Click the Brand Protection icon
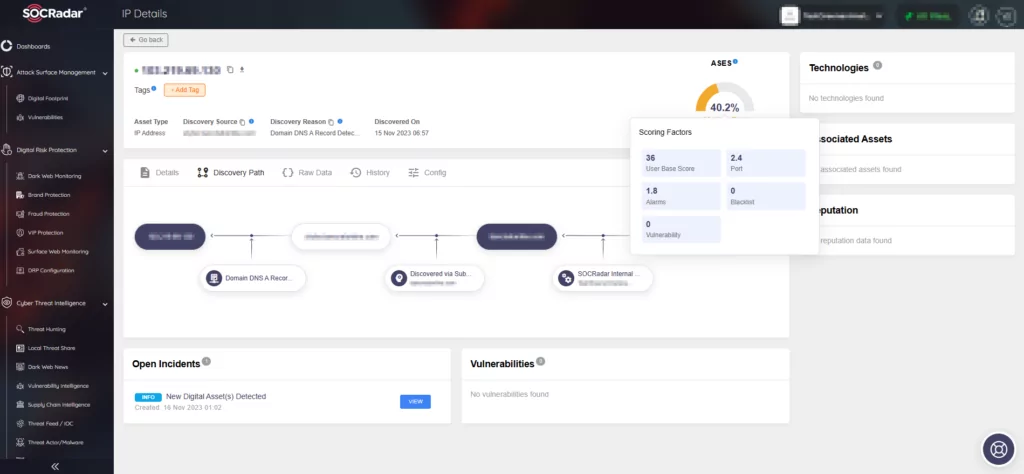The width and height of the screenshot is (1024, 474). click(20, 195)
